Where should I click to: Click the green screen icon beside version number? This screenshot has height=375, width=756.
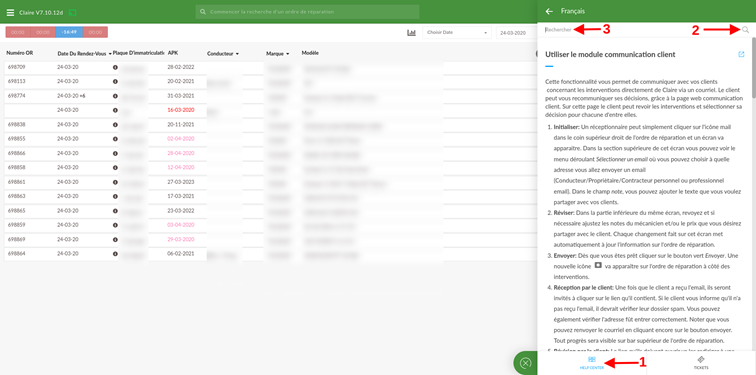click(73, 12)
